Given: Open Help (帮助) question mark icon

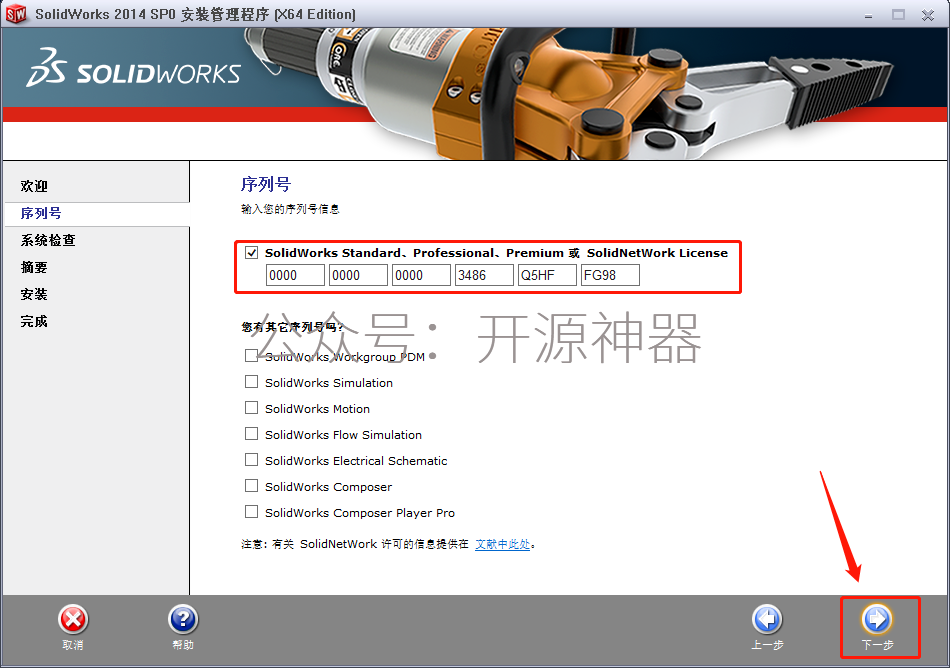Looking at the screenshot, I should pyautogui.click(x=183, y=620).
